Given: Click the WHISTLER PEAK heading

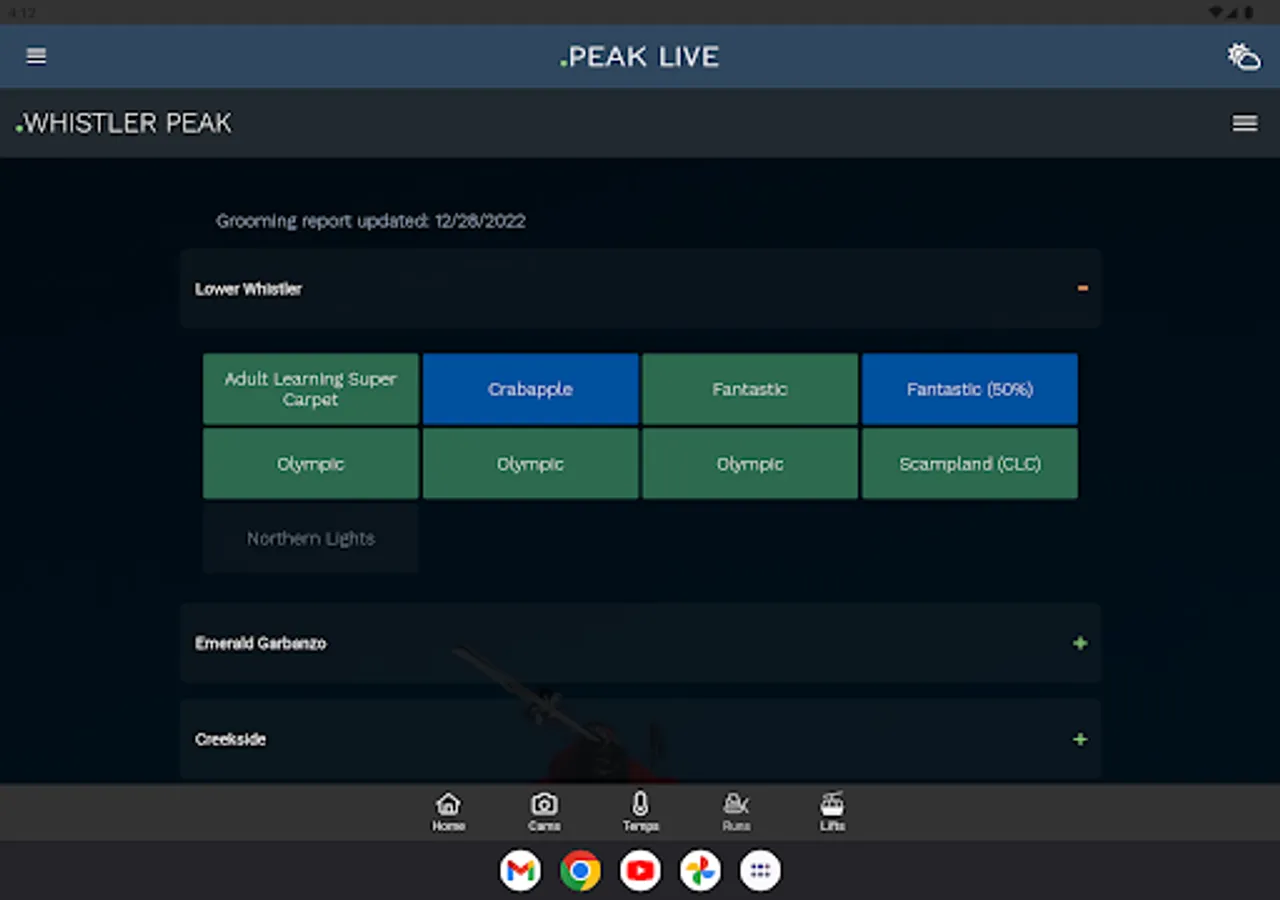Looking at the screenshot, I should tap(124, 123).
